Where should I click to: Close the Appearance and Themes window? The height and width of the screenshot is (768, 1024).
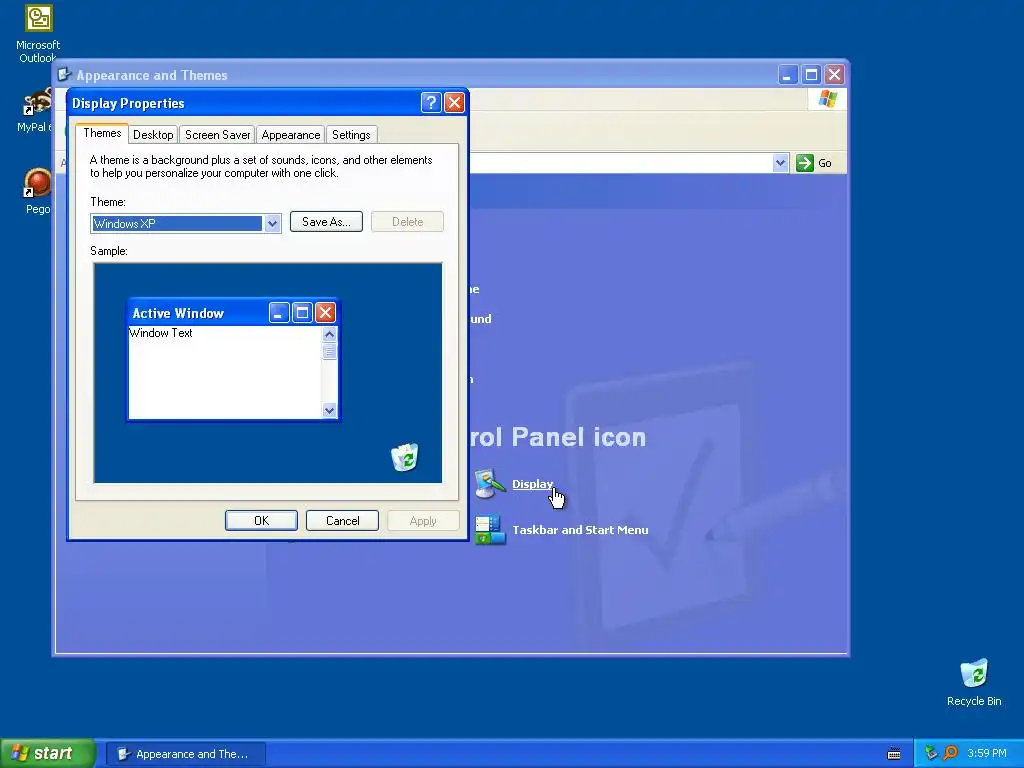(x=835, y=74)
